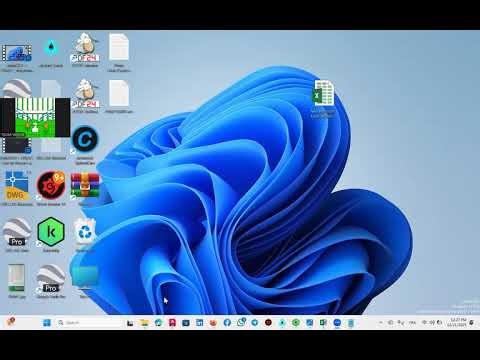Select Google Earth Pro shortcut below Kaspersky
Image resolution: width=480 pixels, height=360 pixels.
[x=51, y=278]
